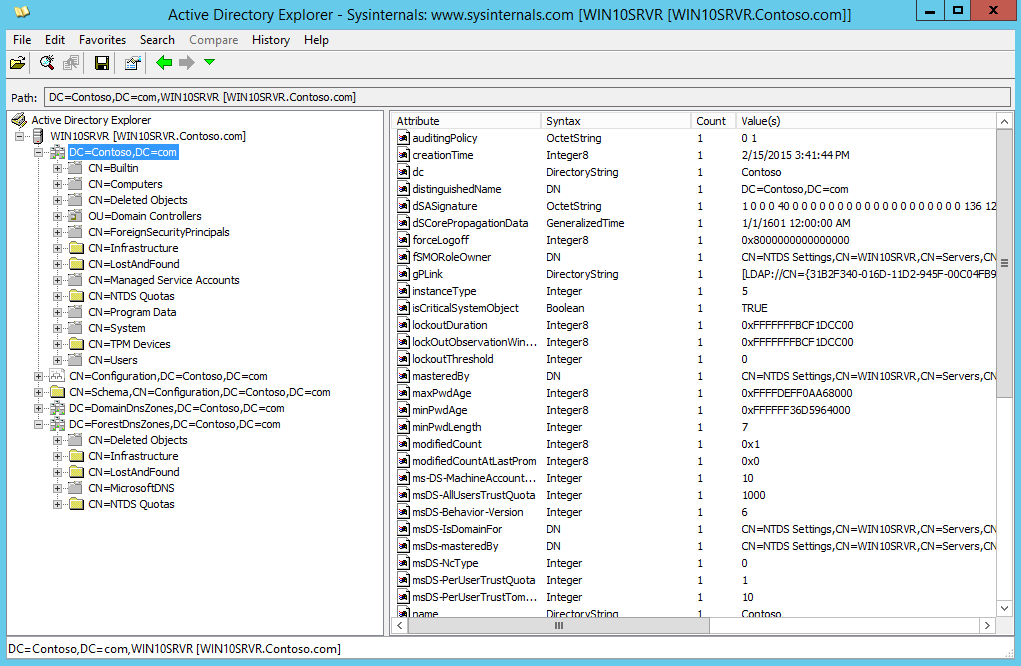This screenshot has height=666, width=1021.
Task: Collapse the DC=ForestDnsZones node
Action: [x=38, y=424]
